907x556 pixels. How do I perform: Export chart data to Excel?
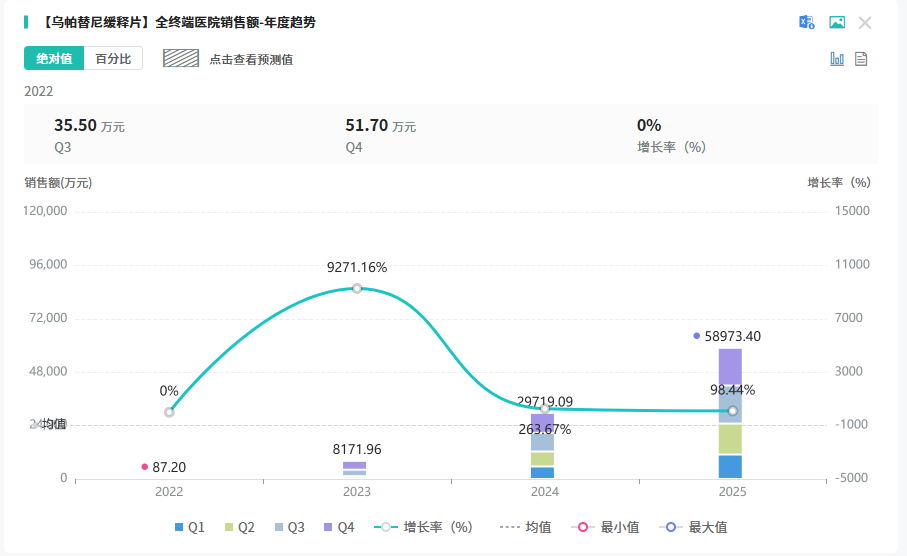(x=806, y=22)
